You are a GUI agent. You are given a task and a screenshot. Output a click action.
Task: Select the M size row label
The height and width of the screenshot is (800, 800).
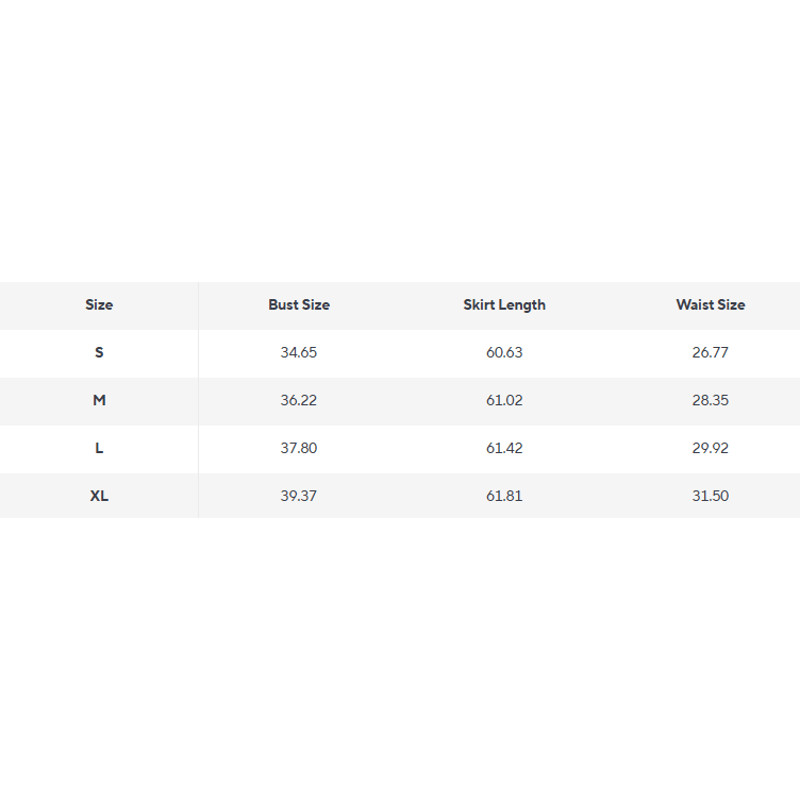click(x=99, y=400)
